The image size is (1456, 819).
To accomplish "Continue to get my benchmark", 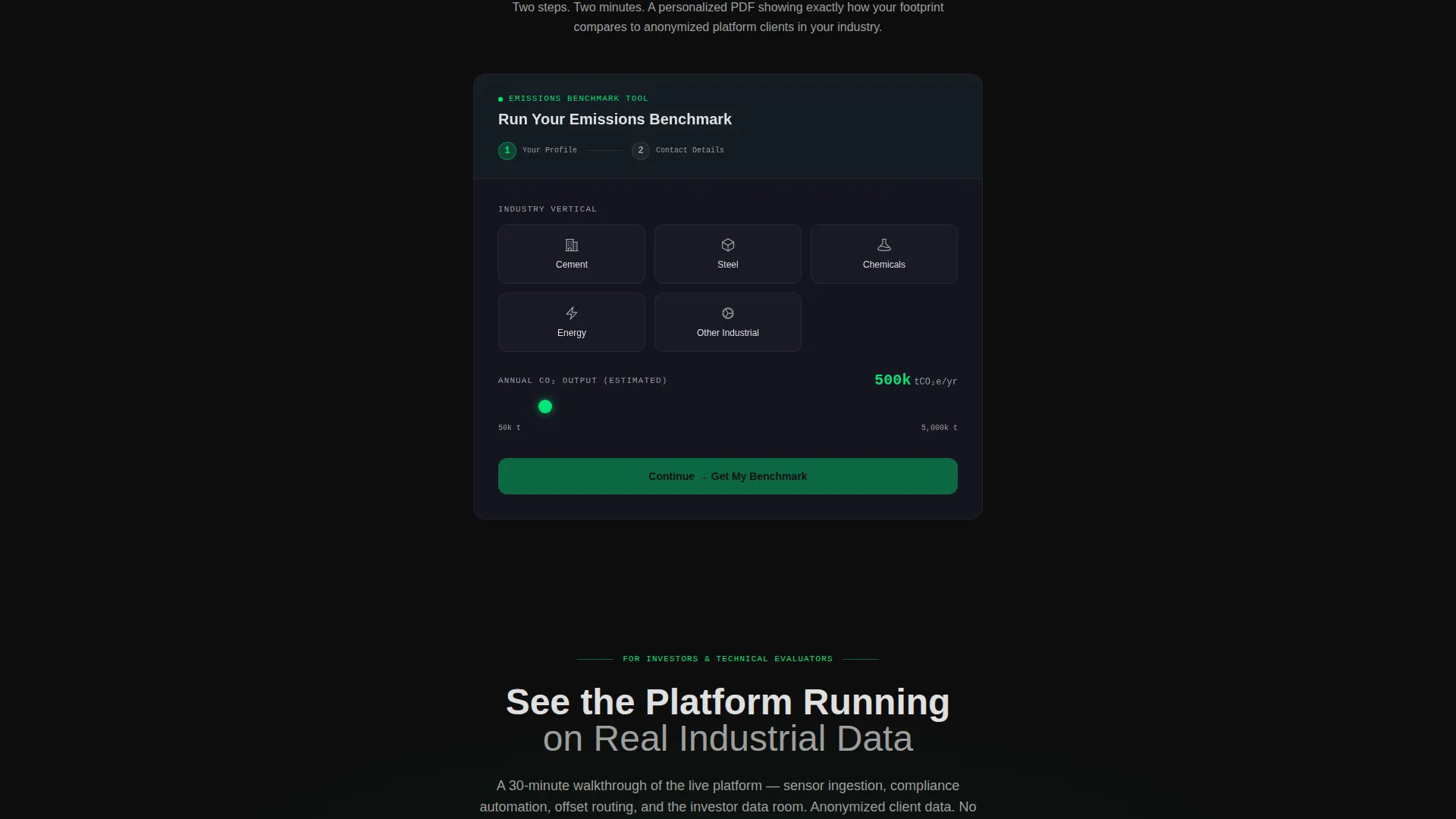I will pyautogui.click(x=728, y=476).
